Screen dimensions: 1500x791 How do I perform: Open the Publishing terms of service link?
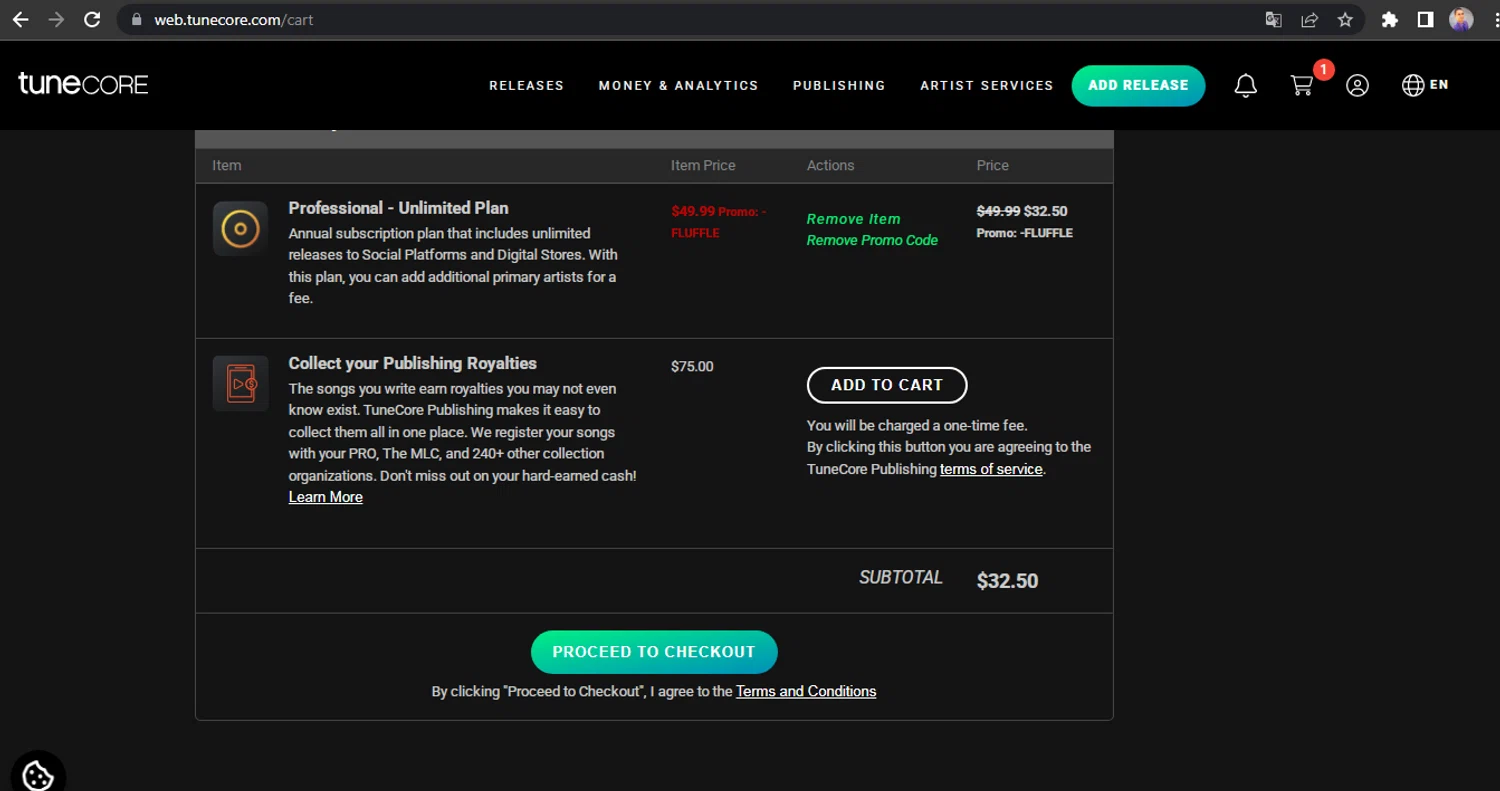(x=991, y=469)
